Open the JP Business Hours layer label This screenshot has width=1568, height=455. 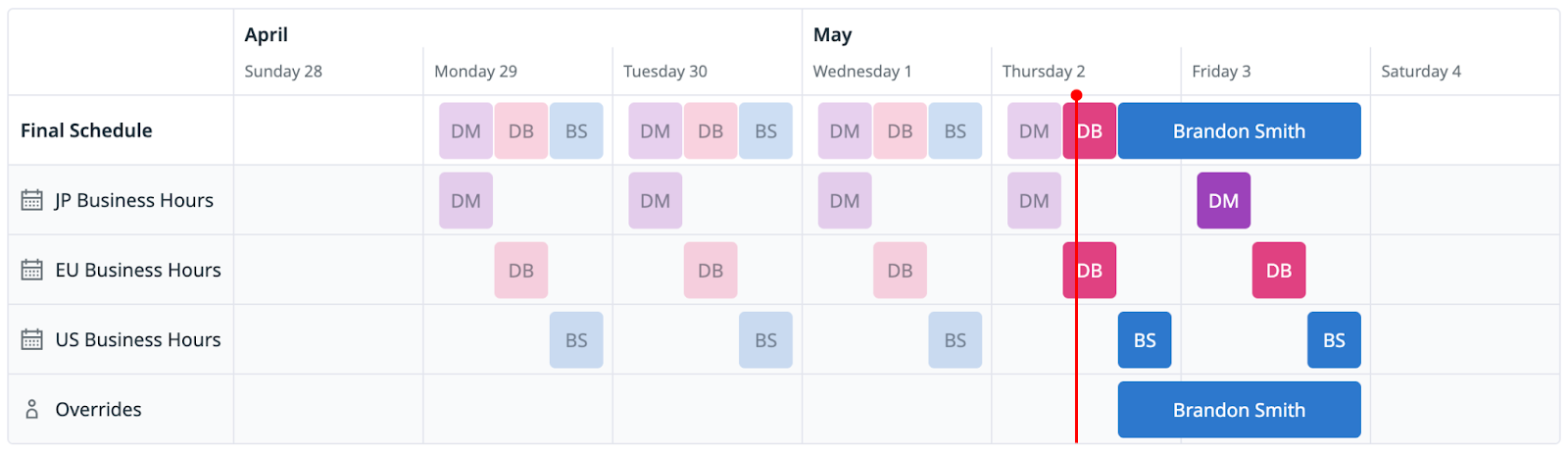[x=134, y=200]
